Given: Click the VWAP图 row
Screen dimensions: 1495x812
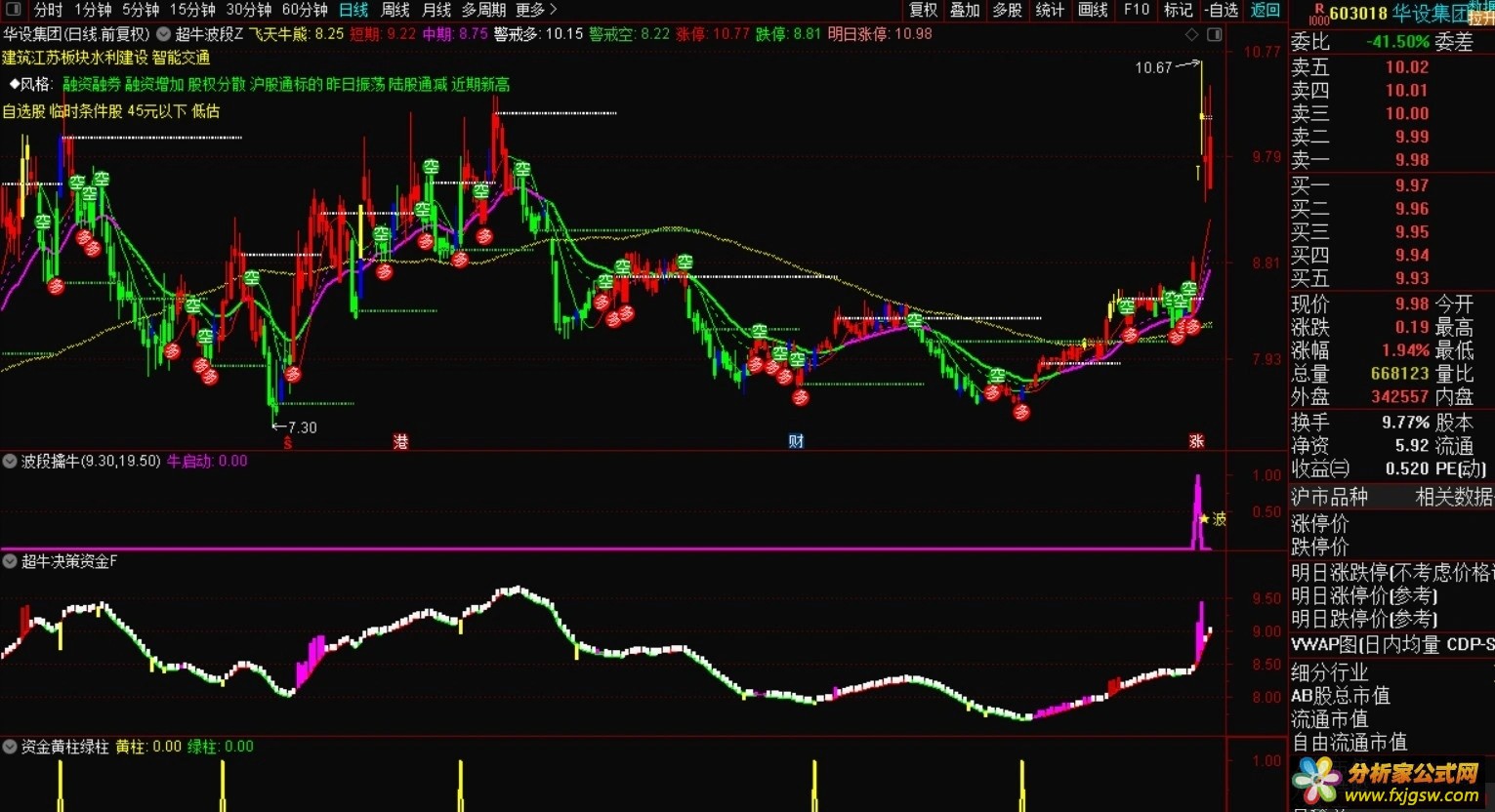Looking at the screenshot, I should 1392,644.
